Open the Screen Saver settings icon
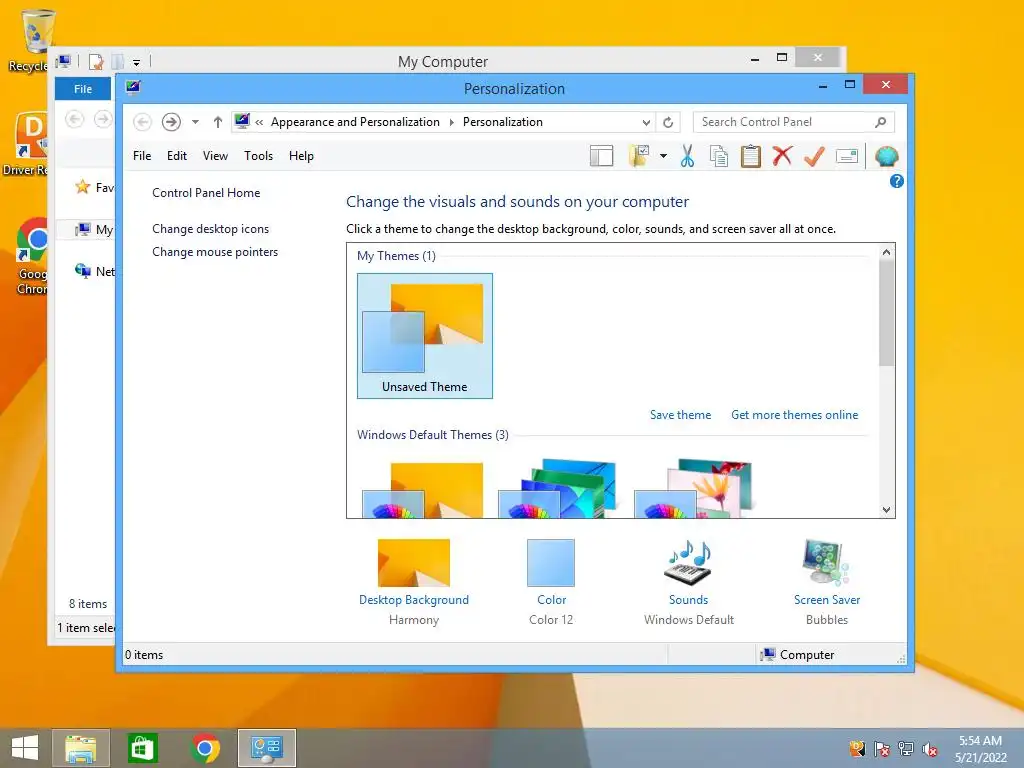The width and height of the screenshot is (1024, 768). point(826,562)
